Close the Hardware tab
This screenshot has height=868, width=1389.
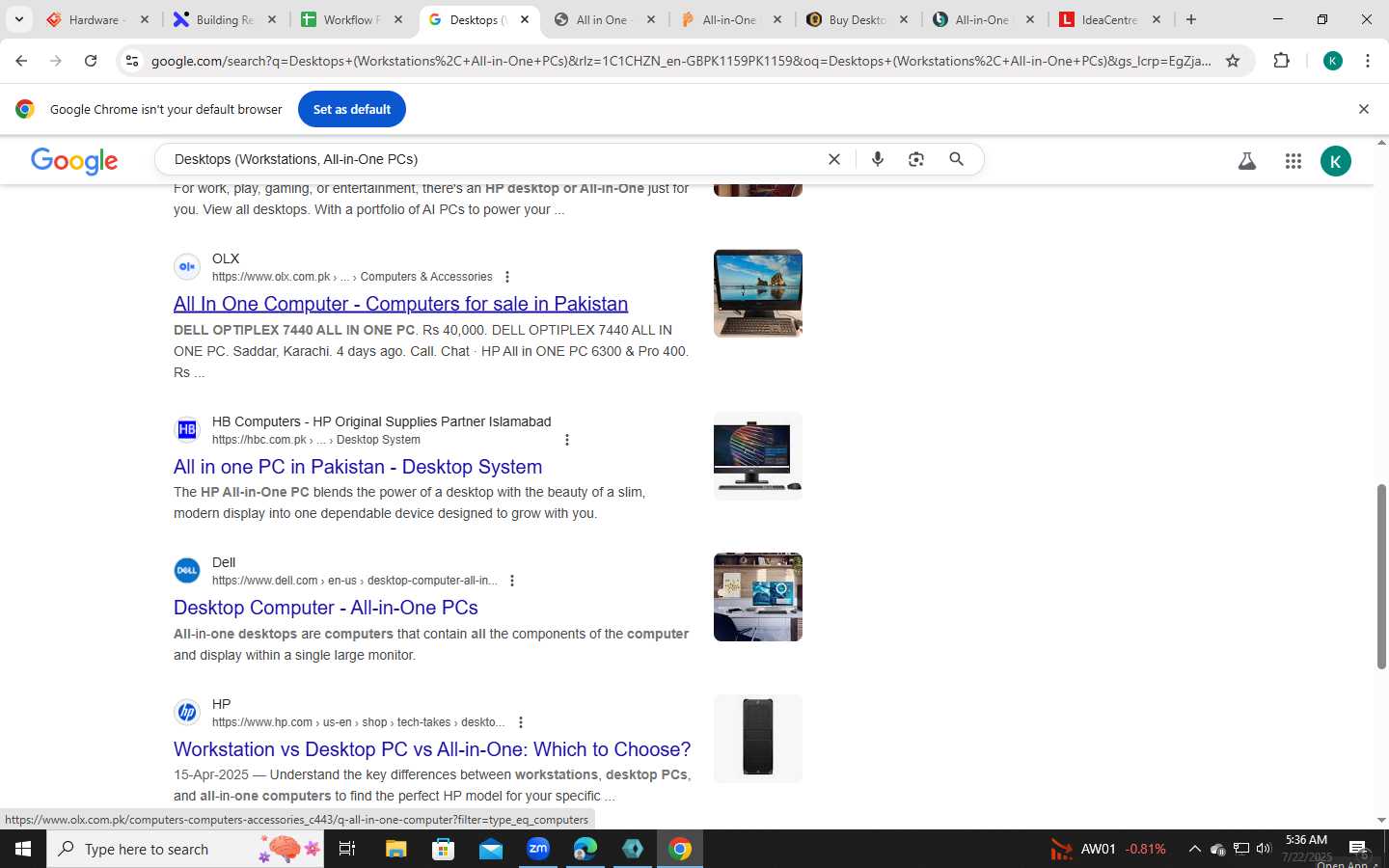145,19
